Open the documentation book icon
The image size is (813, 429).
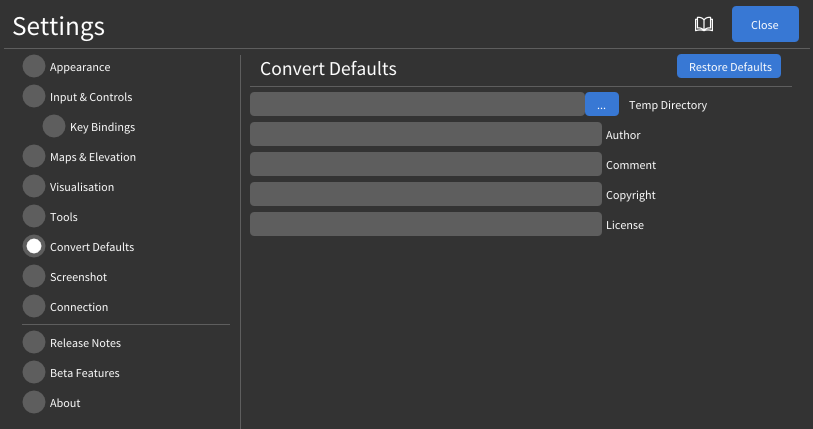point(704,25)
